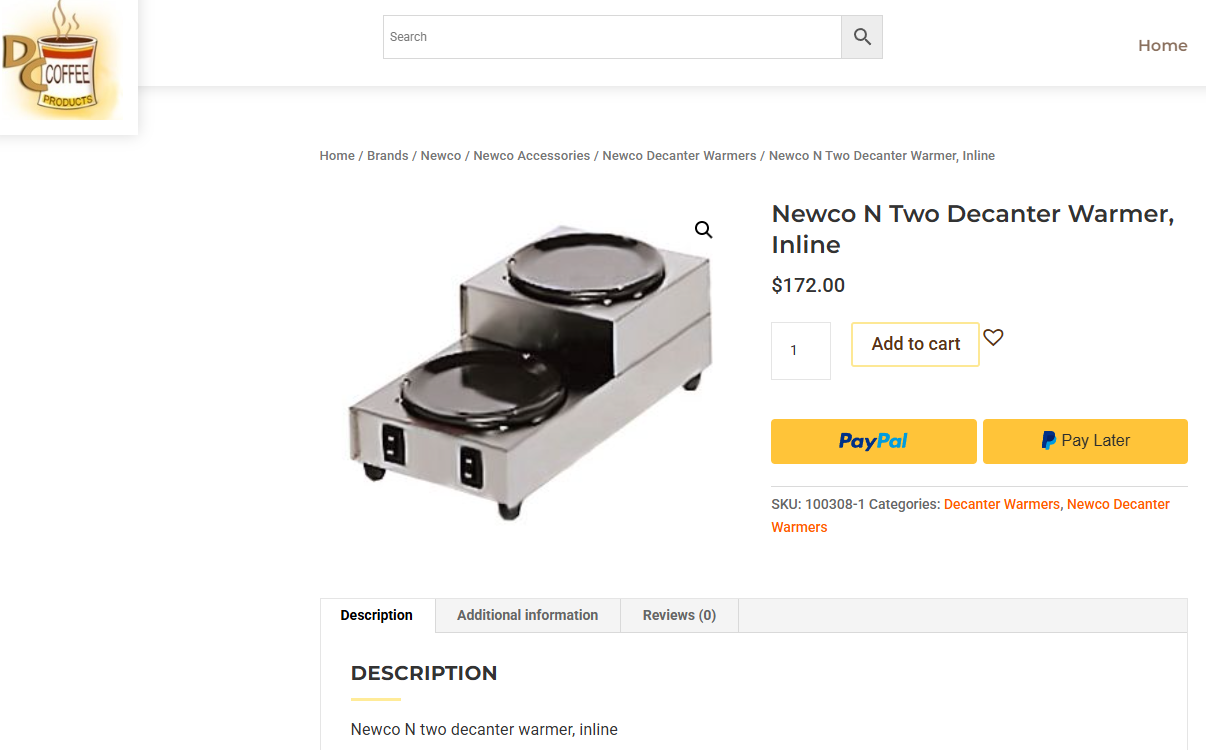
Task: Click the search magnifier icon button
Action: [x=862, y=37]
